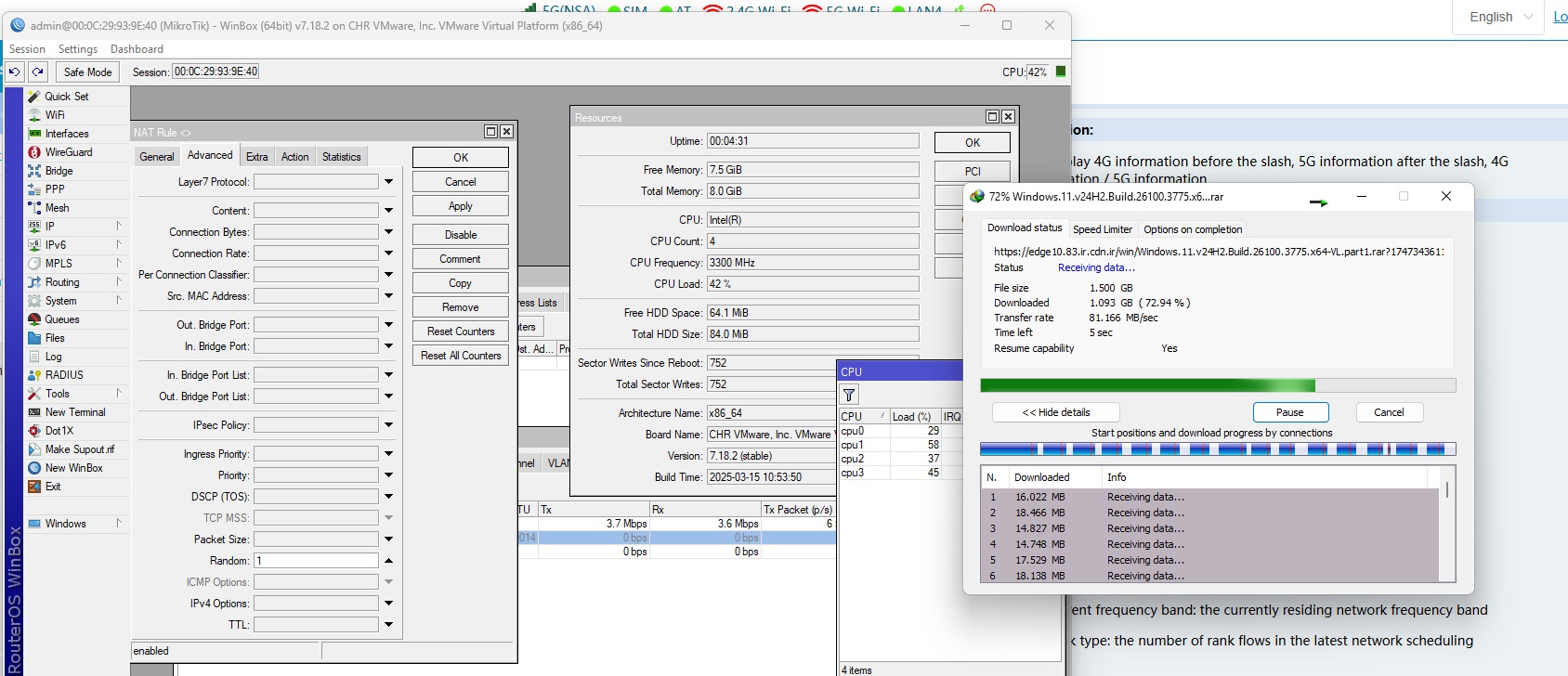This screenshot has width=1568, height=676.
Task: Click Apply in NAT Rule window
Action: [461, 206]
